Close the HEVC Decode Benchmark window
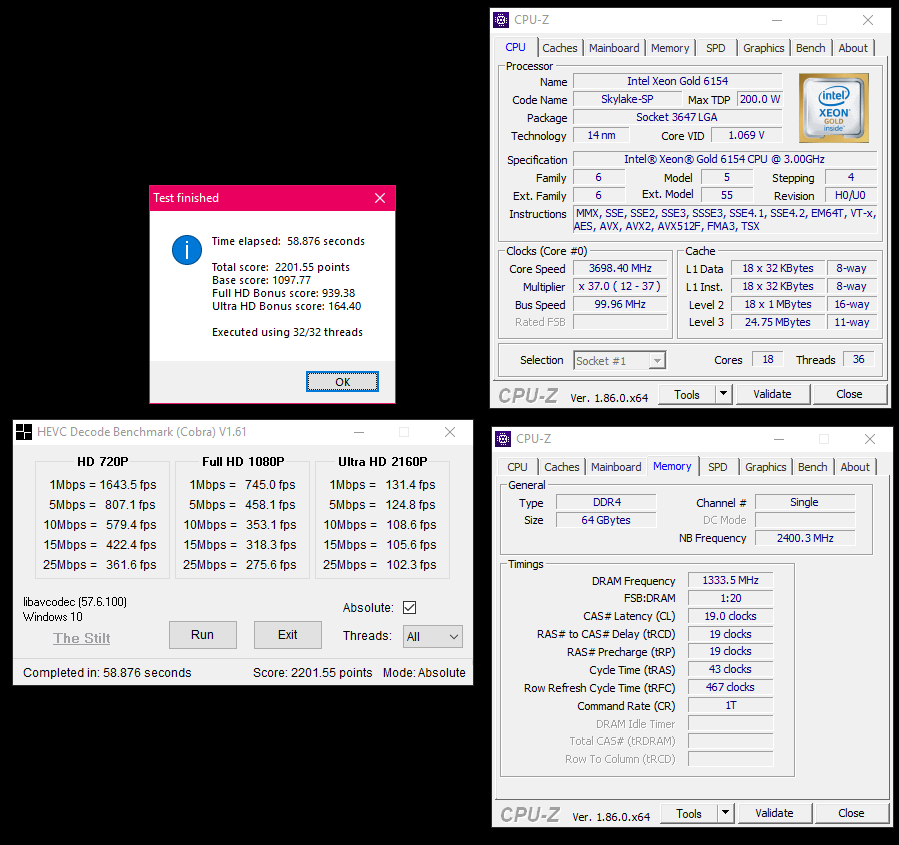Image resolution: width=899 pixels, height=845 pixels. click(x=450, y=432)
